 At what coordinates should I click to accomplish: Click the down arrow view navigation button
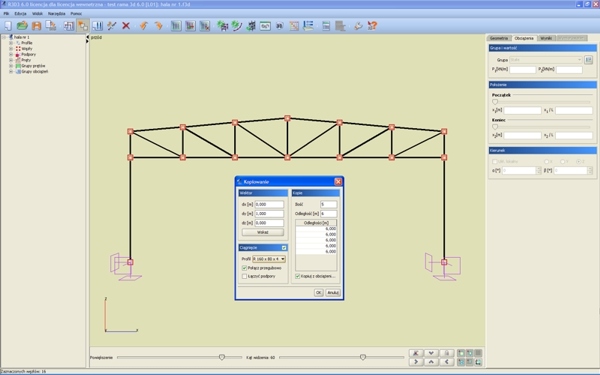click(431, 353)
